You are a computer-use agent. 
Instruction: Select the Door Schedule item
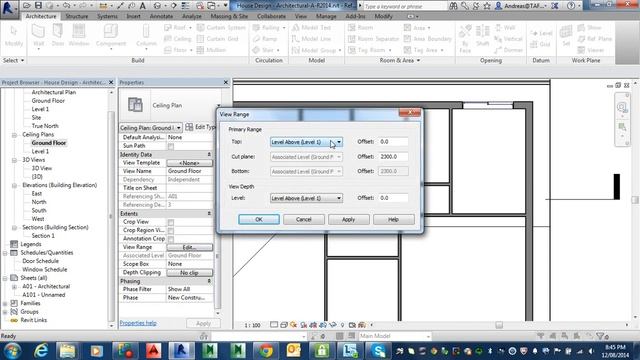[x=40, y=261]
